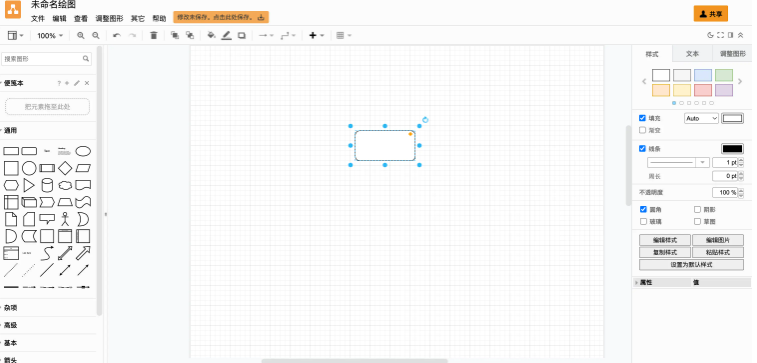Delete selection with the trash icon
This screenshot has height=363, width=757.
(x=154, y=35)
